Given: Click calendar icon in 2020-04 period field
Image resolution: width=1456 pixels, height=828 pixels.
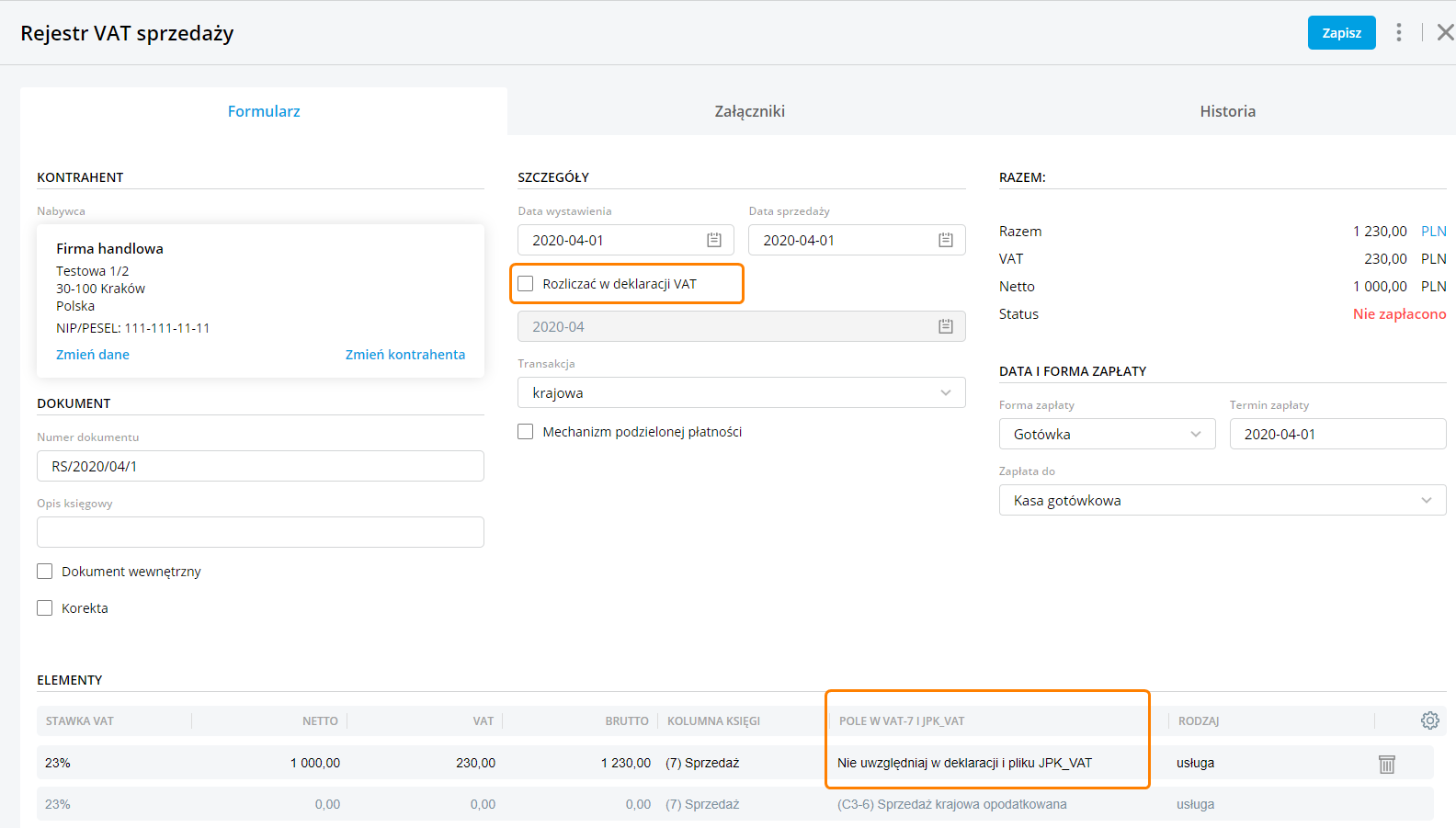Looking at the screenshot, I should coord(945,326).
